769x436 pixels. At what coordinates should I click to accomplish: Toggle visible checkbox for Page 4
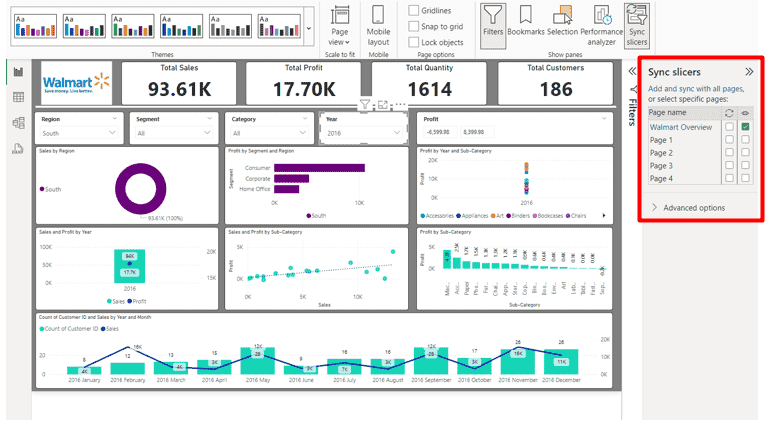[x=745, y=178]
